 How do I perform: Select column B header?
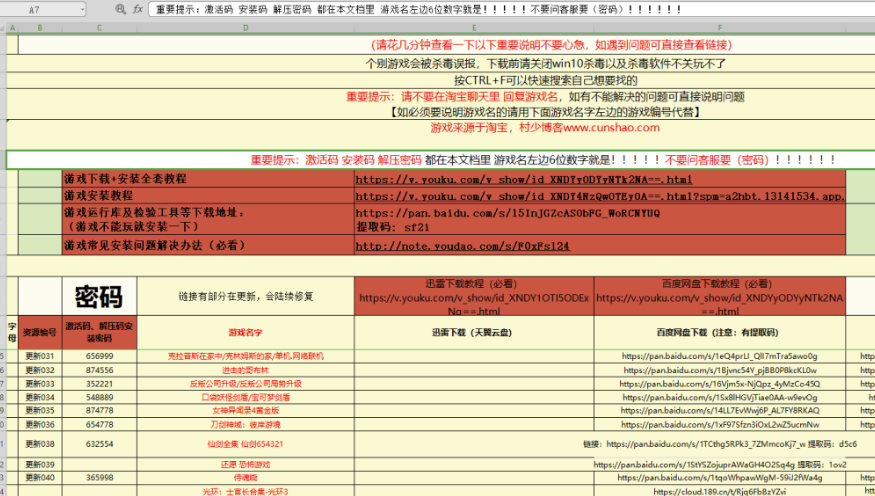40,27
